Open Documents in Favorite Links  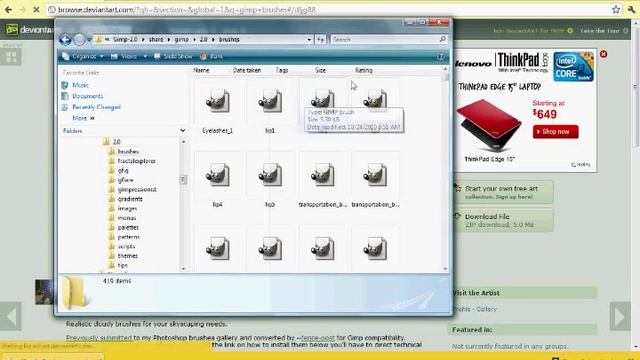(88, 96)
